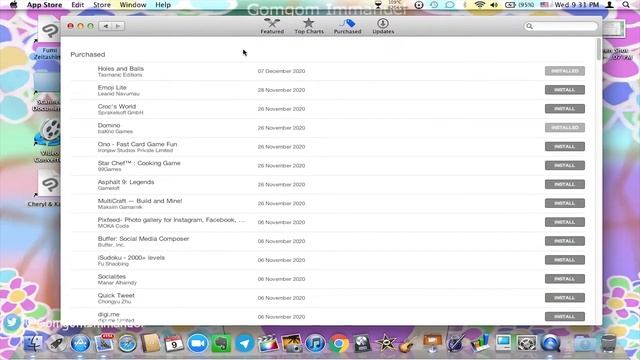Open the App Store menu
The height and width of the screenshot is (360, 640).
(44, 5)
